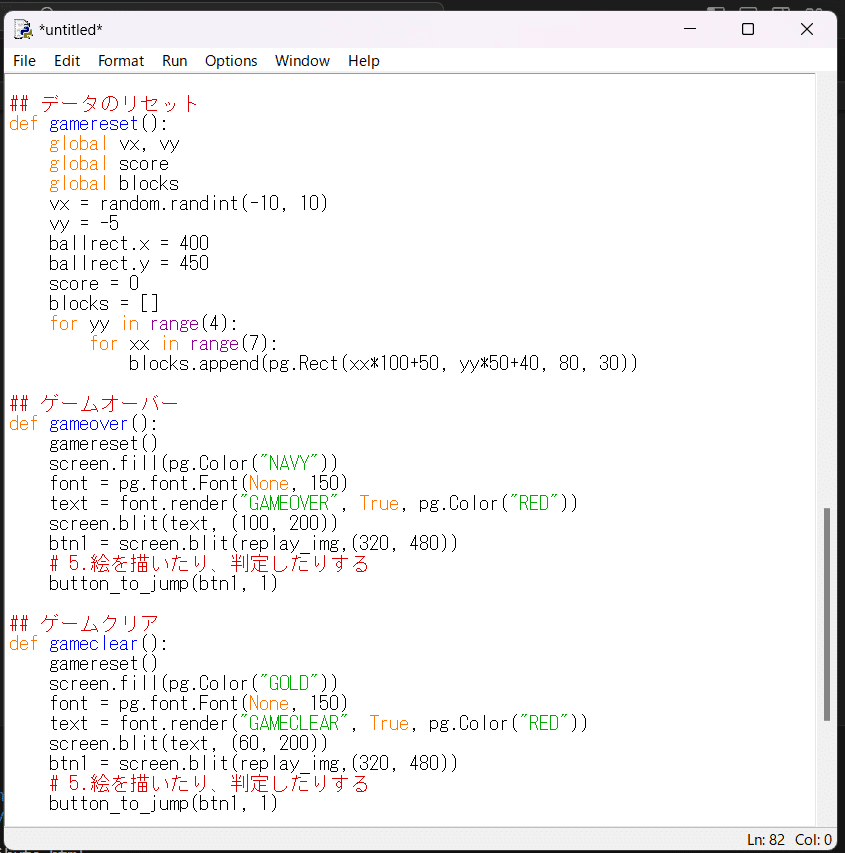Click the line 'def gameover():'
The image size is (845, 853).
coord(83,424)
